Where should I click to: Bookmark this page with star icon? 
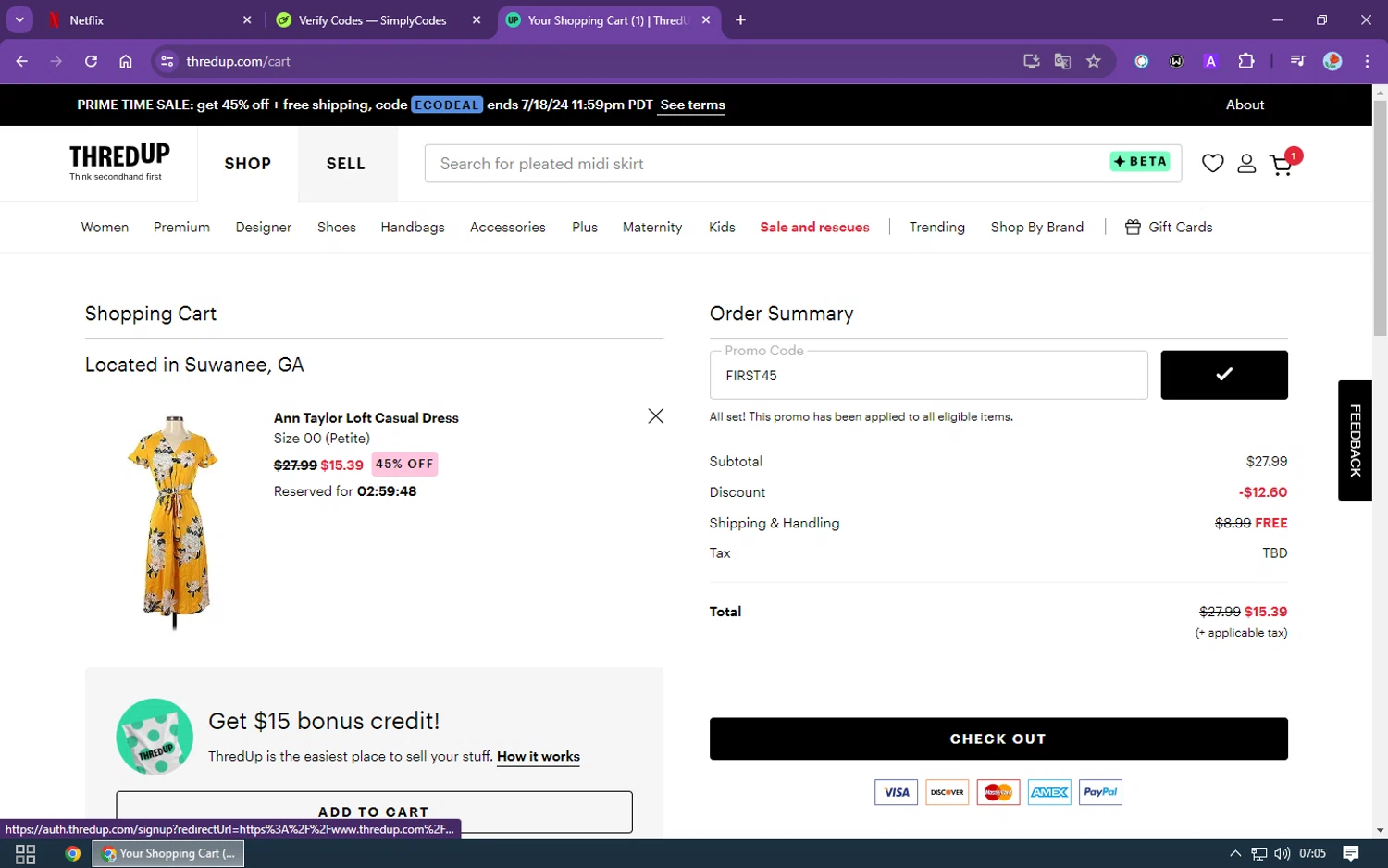coord(1094,61)
